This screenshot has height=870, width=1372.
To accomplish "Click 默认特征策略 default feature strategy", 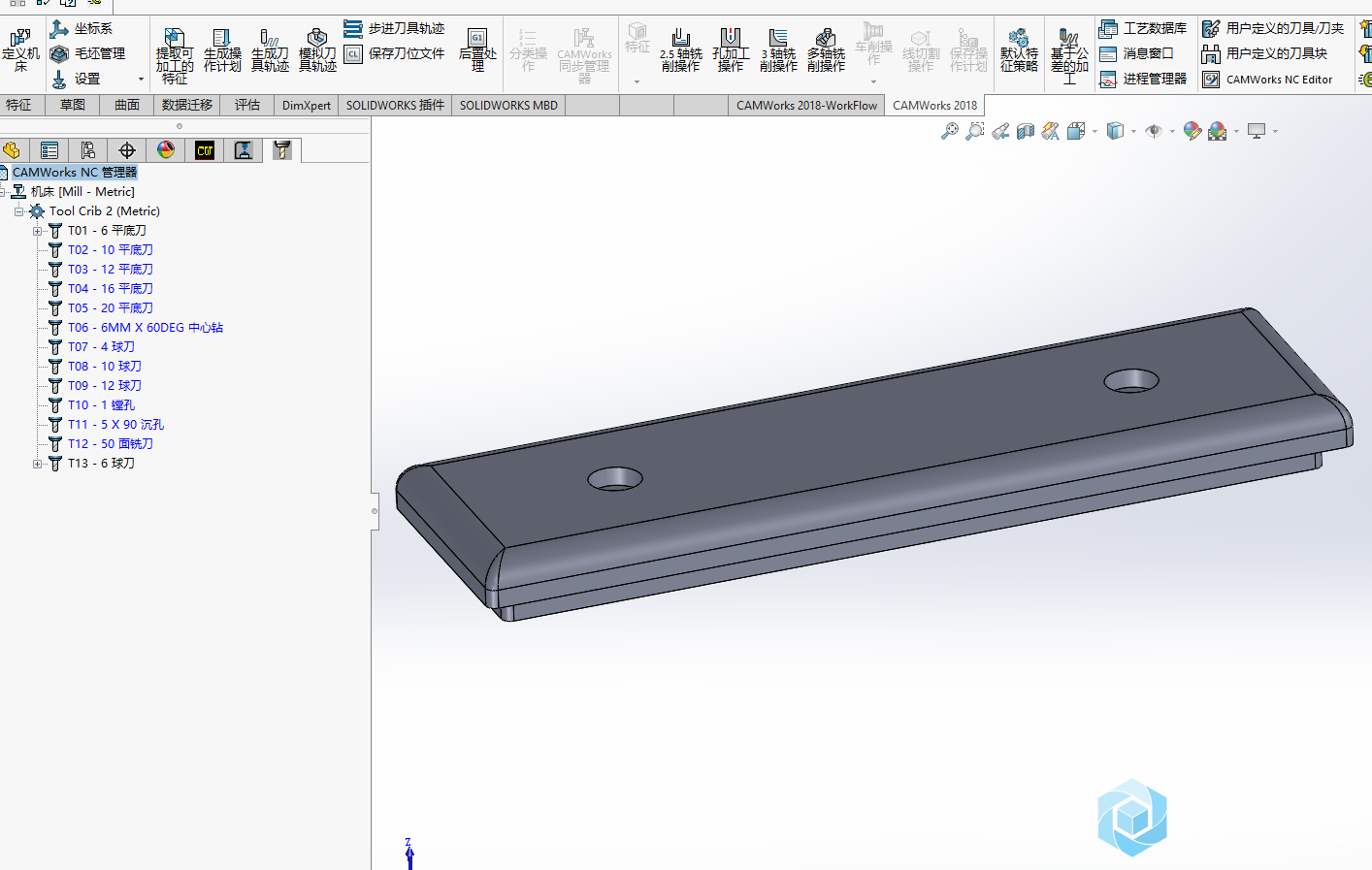I will pos(1019,50).
